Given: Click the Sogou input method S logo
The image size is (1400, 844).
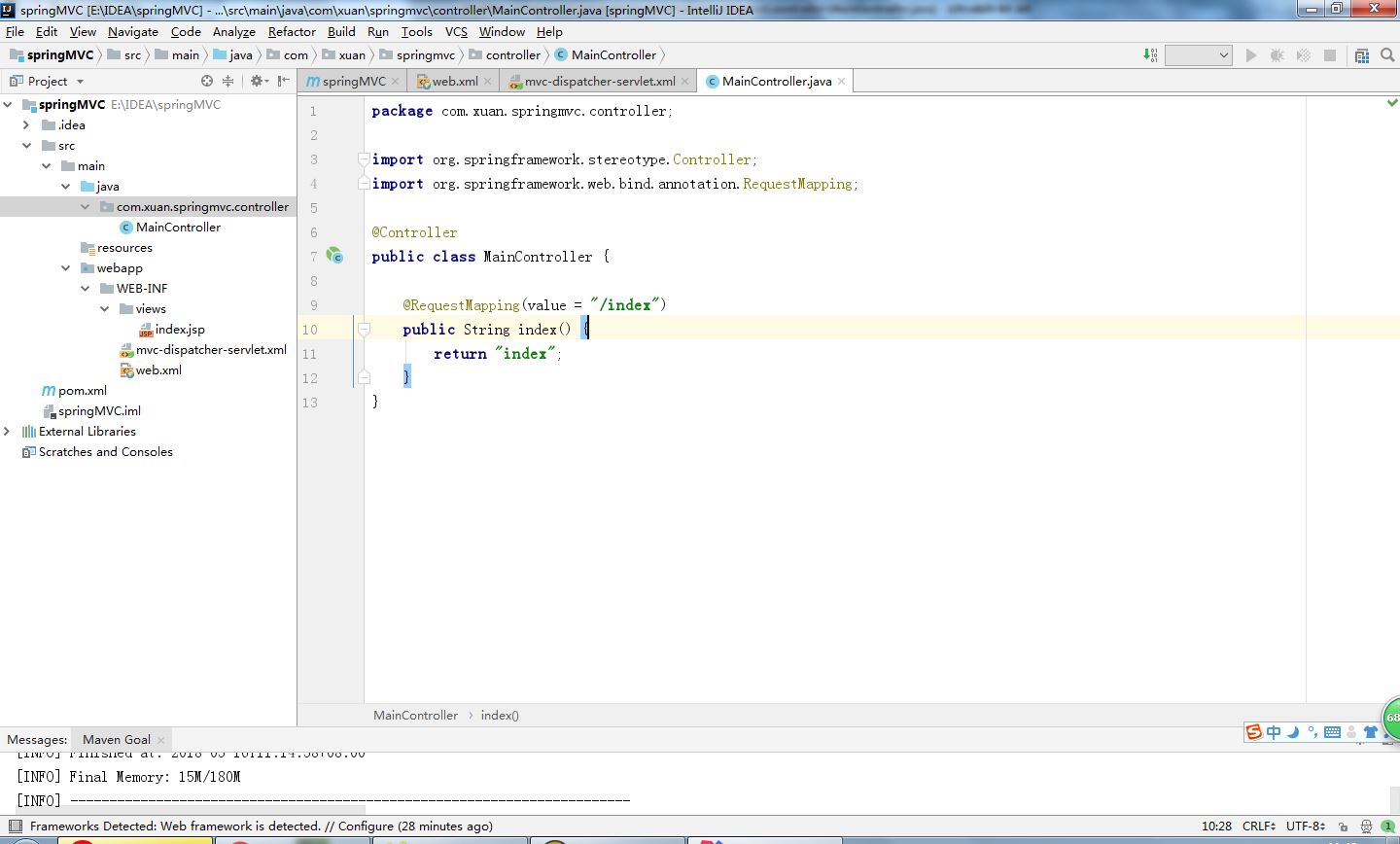Looking at the screenshot, I should 1254,732.
